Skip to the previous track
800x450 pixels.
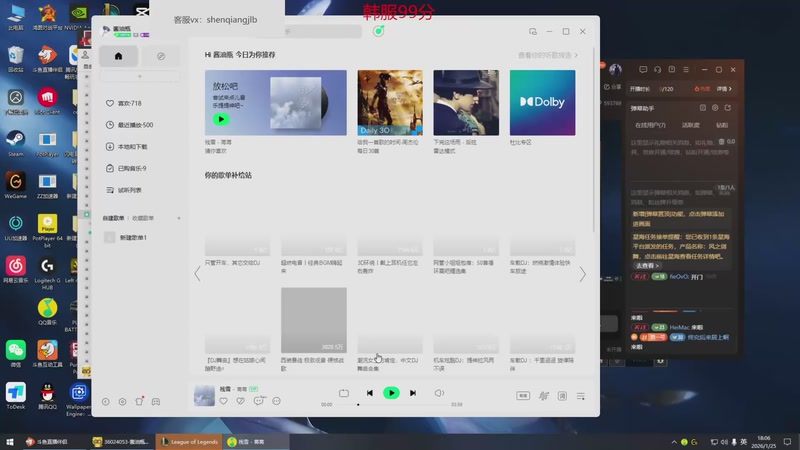(x=369, y=393)
